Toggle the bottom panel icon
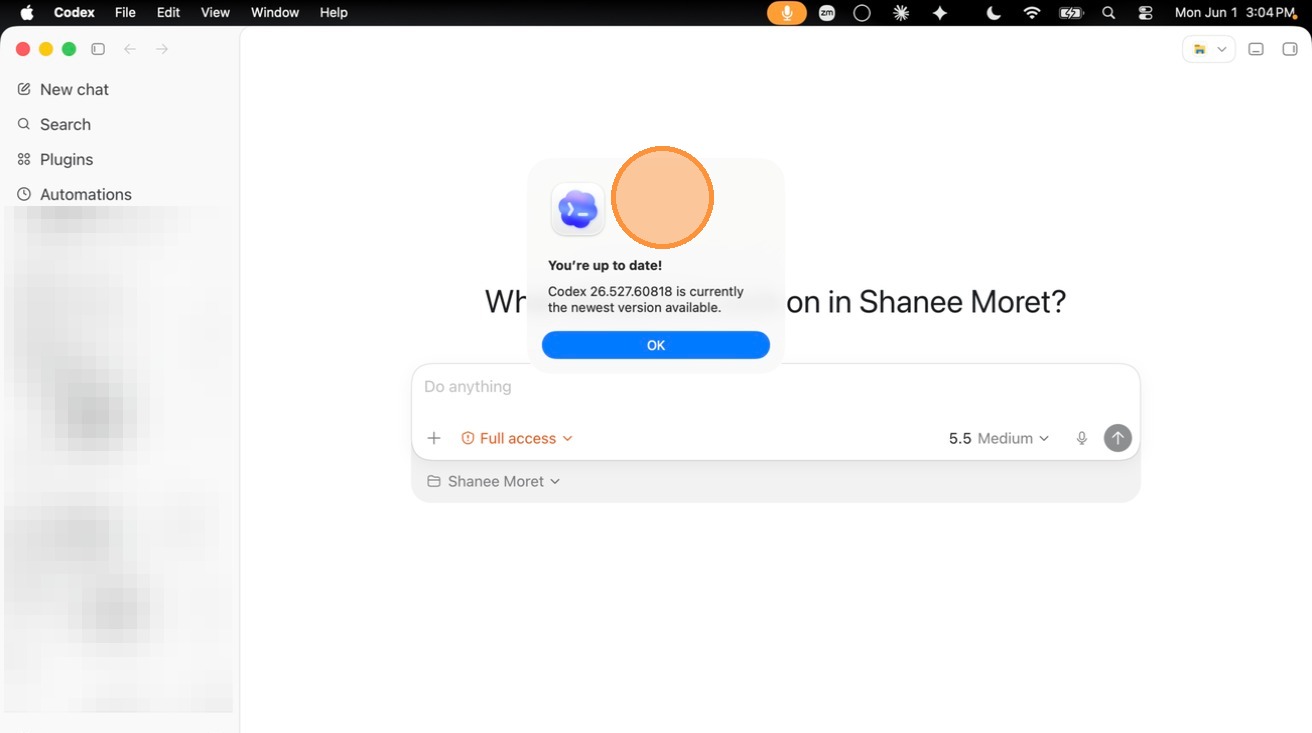1312x733 pixels. pyautogui.click(x=1256, y=49)
